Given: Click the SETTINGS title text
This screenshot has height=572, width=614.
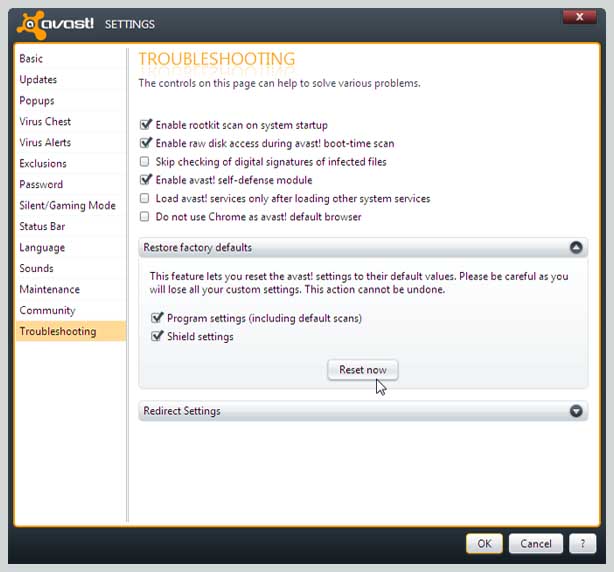Looking at the screenshot, I should tap(130, 24).
